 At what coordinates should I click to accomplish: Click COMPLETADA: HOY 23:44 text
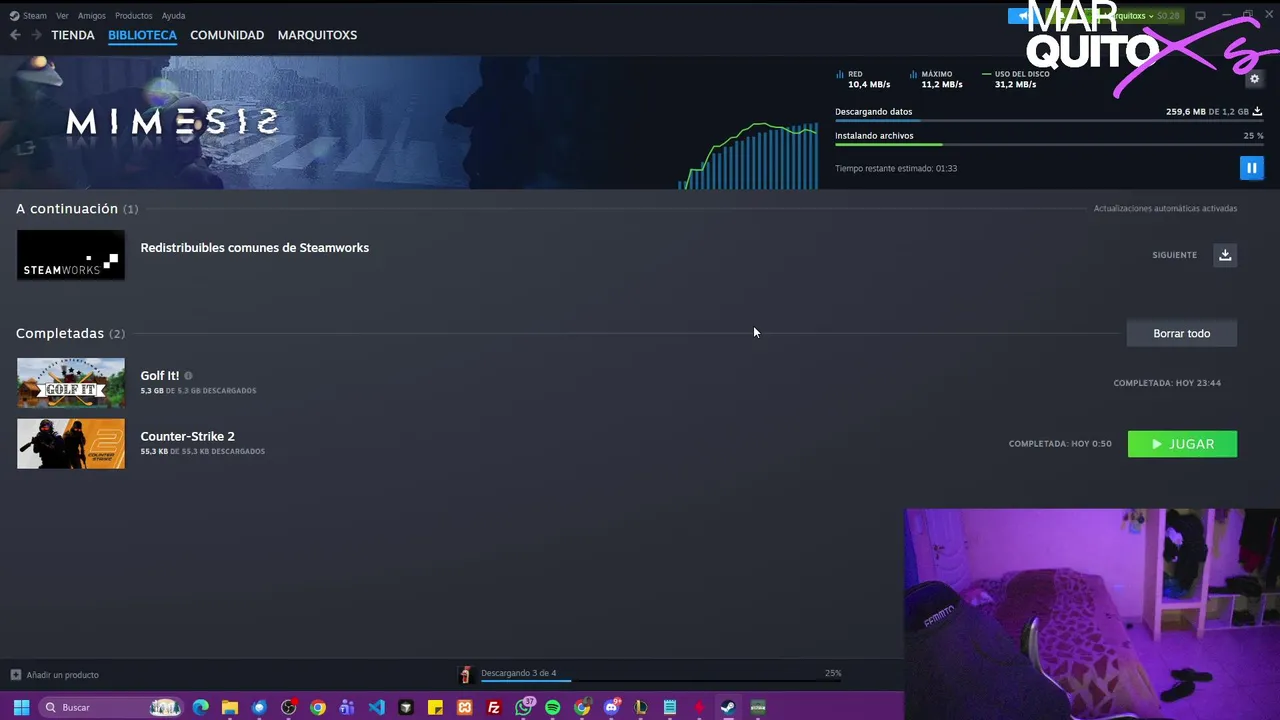[1167, 383]
